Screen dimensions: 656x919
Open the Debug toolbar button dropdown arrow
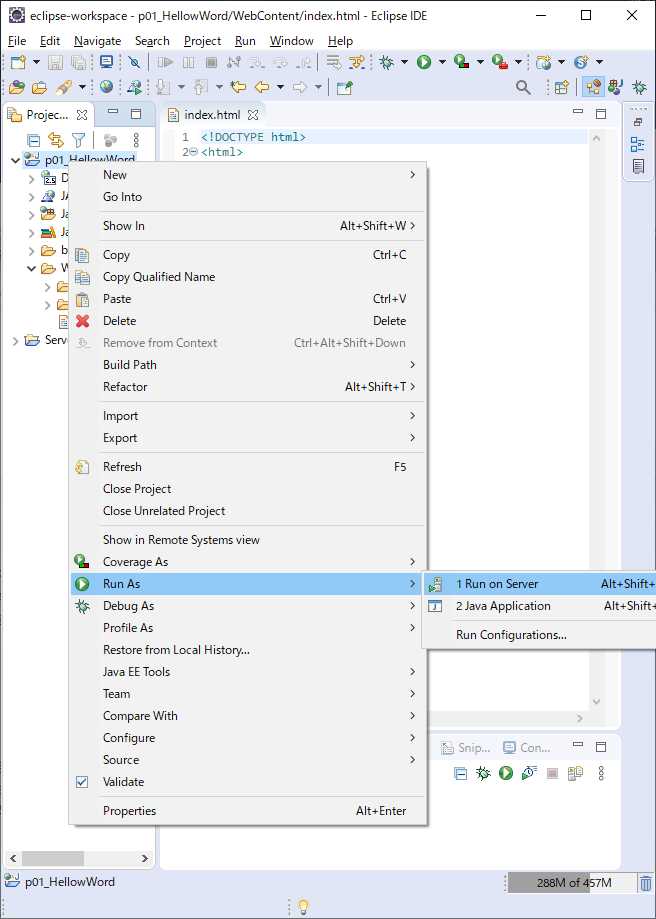[x=404, y=62]
